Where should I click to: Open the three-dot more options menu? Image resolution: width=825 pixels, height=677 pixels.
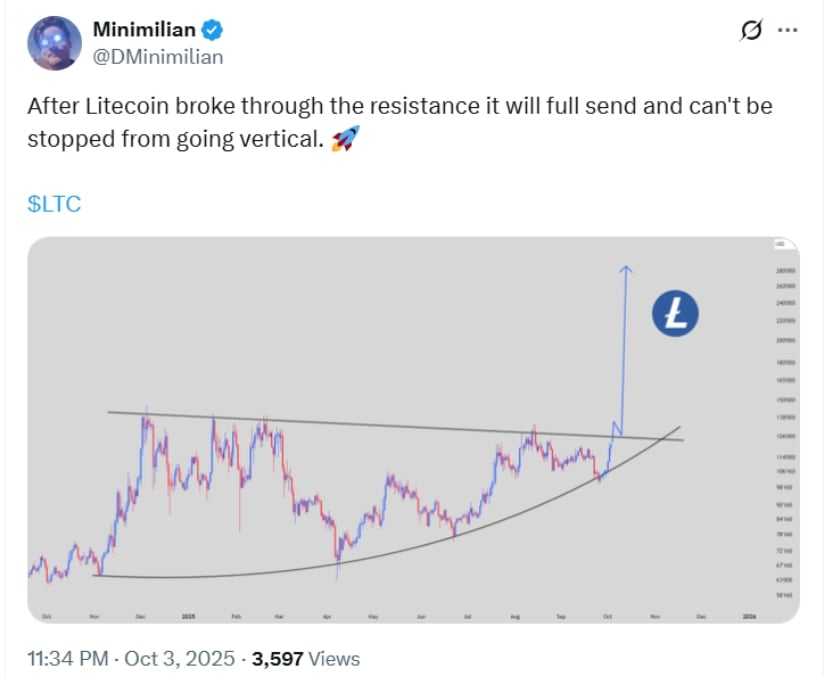pos(788,31)
